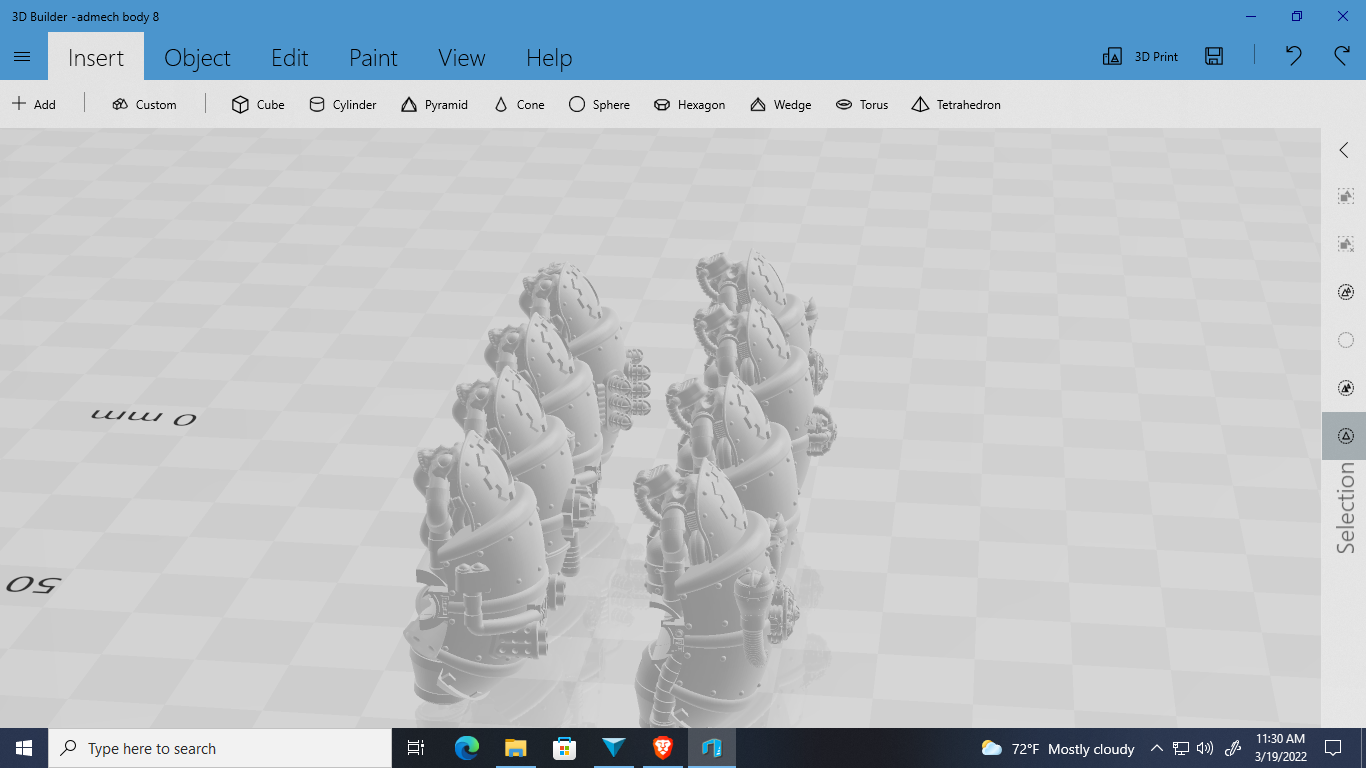The image size is (1366, 768).
Task: Expand the hidden icons tray in the taskbar
Action: point(1155,748)
